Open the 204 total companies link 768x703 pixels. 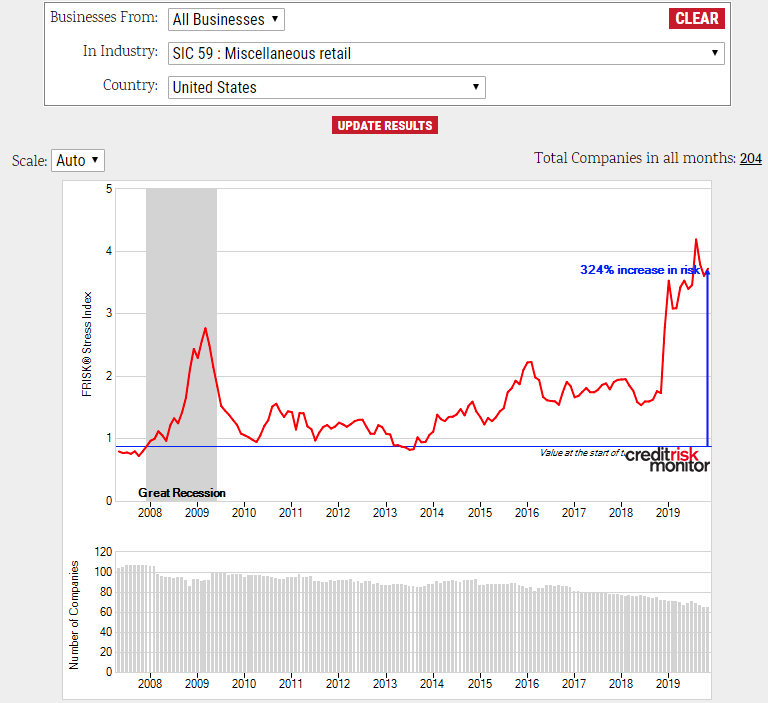click(x=750, y=158)
